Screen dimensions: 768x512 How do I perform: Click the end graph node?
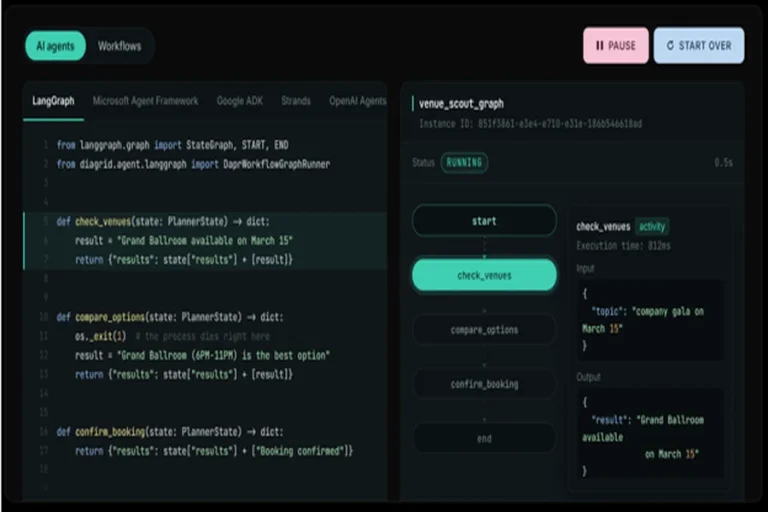click(x=484, y=439)
